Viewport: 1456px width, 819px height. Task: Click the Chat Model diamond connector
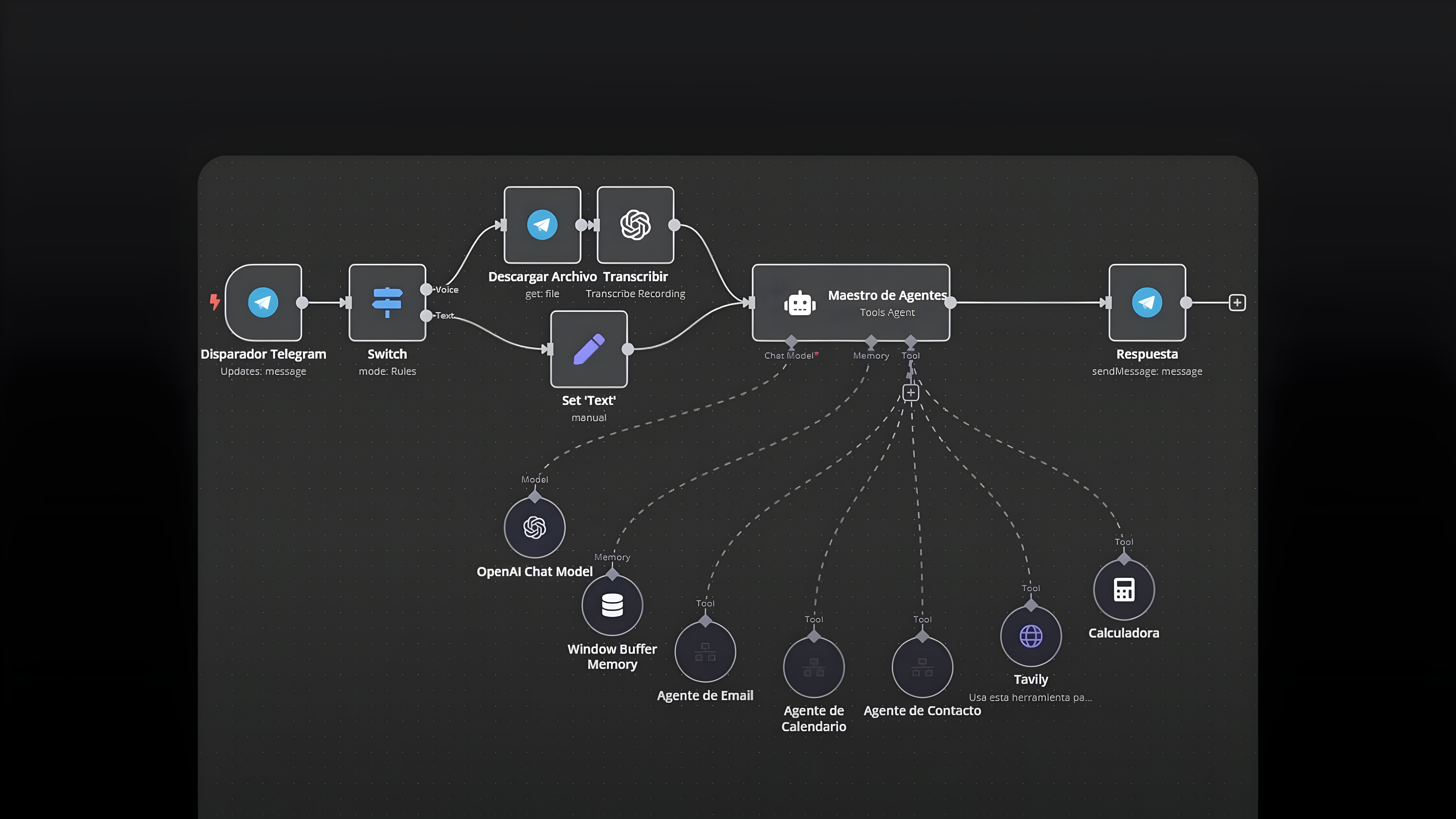click(791, 341)
